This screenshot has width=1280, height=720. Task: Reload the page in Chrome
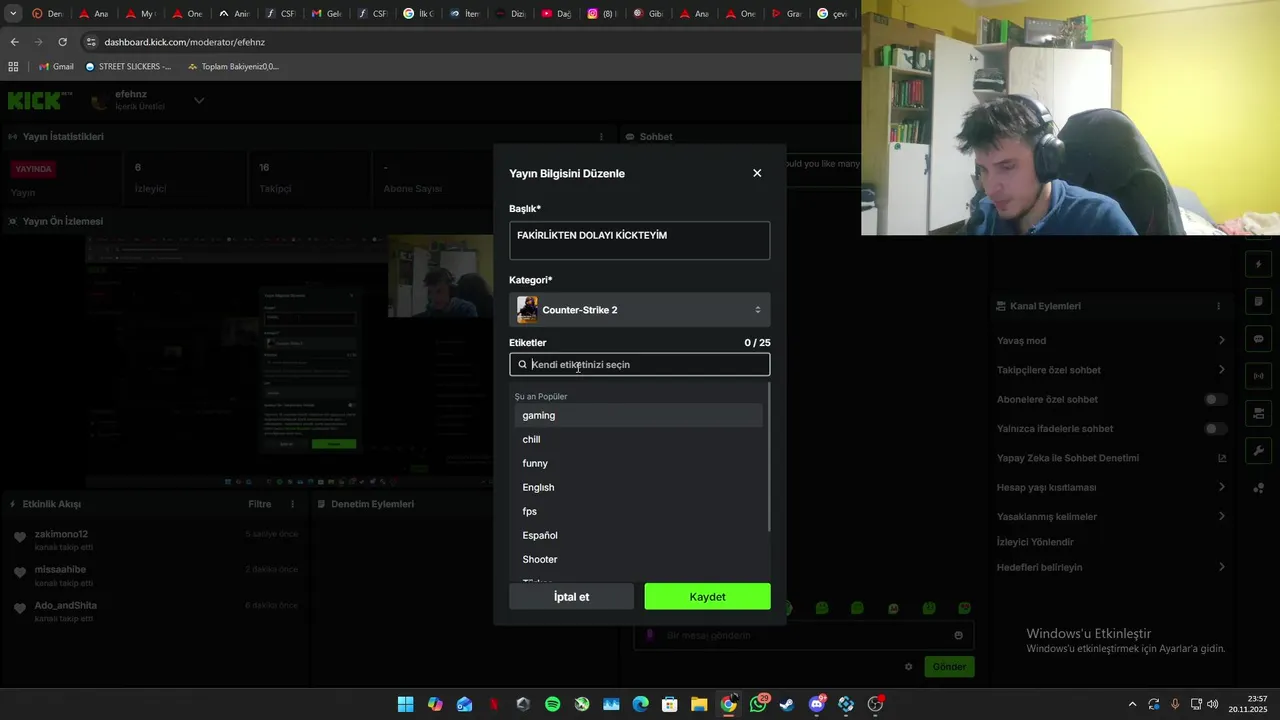click(62, 42)
